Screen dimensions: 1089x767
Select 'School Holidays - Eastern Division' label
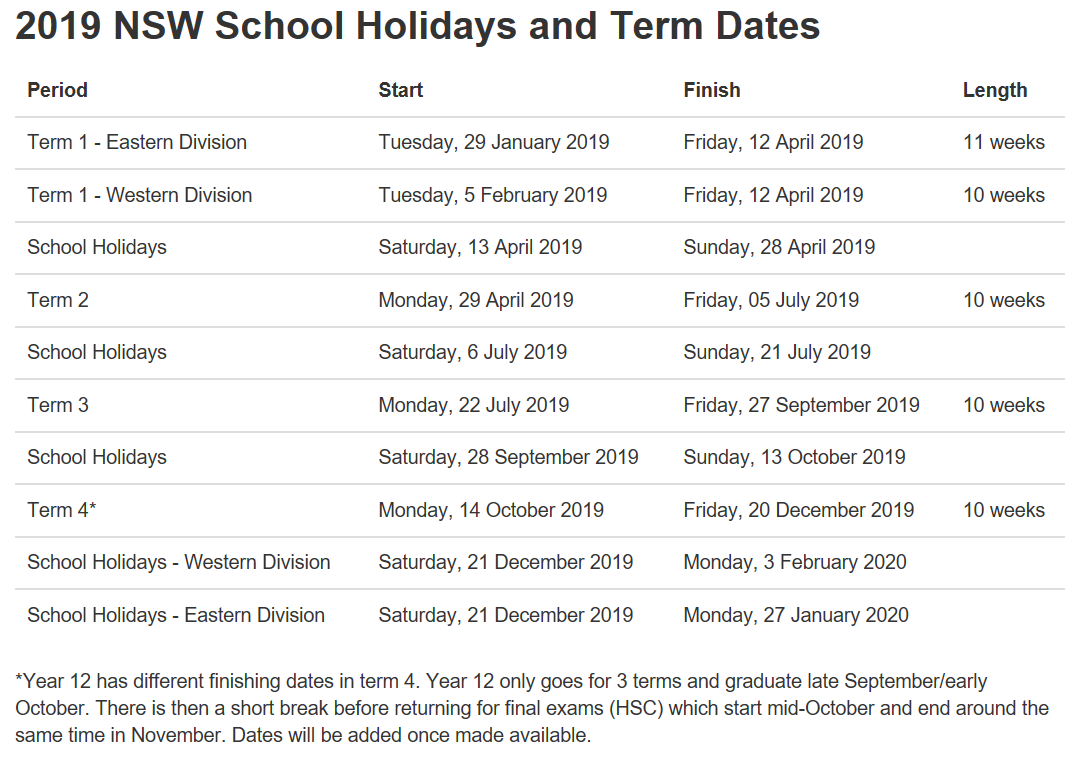click(x=176, y=615)
